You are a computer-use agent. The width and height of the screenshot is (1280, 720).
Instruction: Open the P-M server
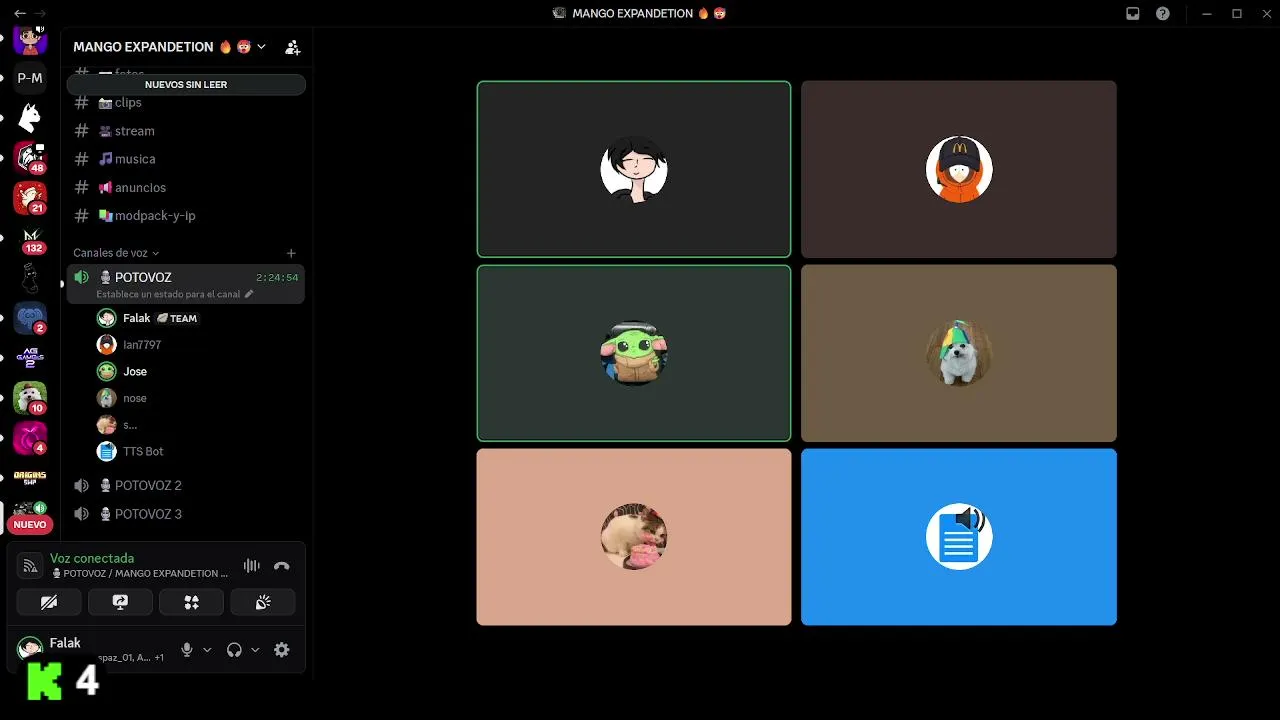click(x=30, y=78)
